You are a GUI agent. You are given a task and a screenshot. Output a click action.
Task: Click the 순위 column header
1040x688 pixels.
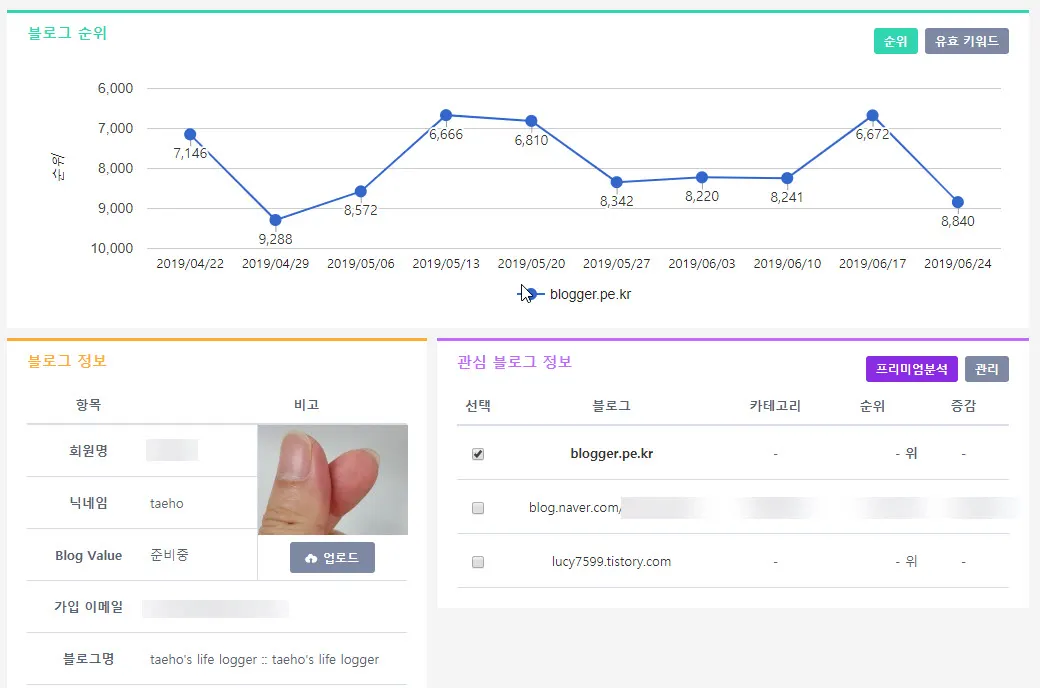(872, 406)
